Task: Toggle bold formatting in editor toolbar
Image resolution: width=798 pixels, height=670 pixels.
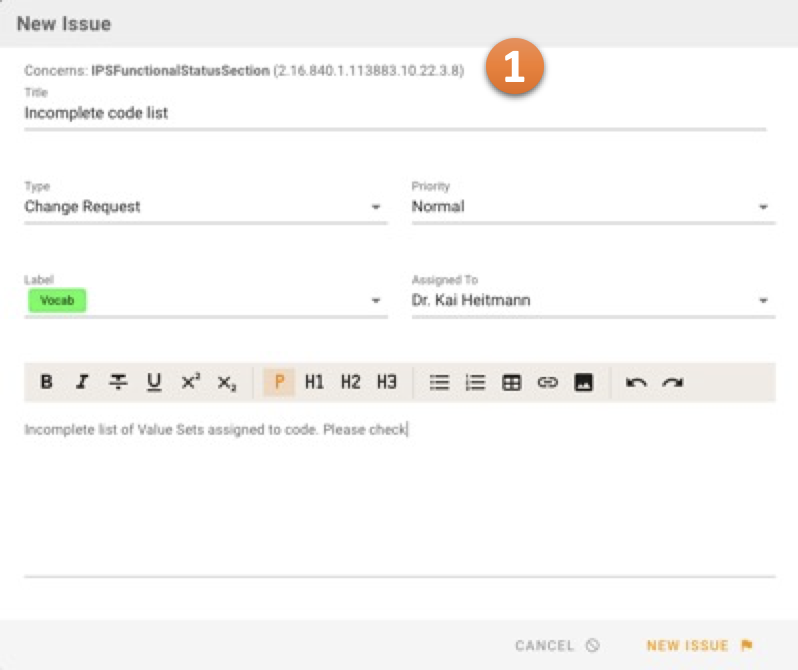Action: pos(46,382)
